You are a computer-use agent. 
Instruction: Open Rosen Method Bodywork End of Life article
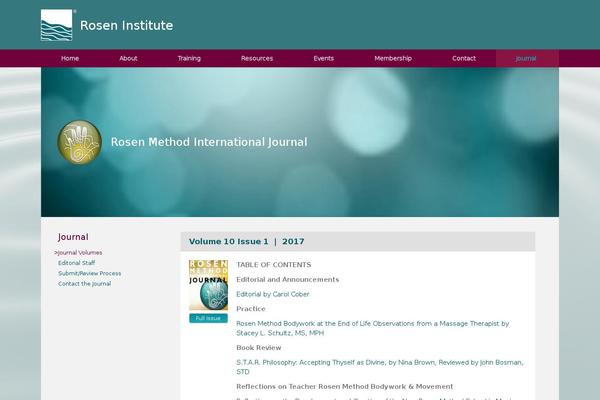(373, 328)
